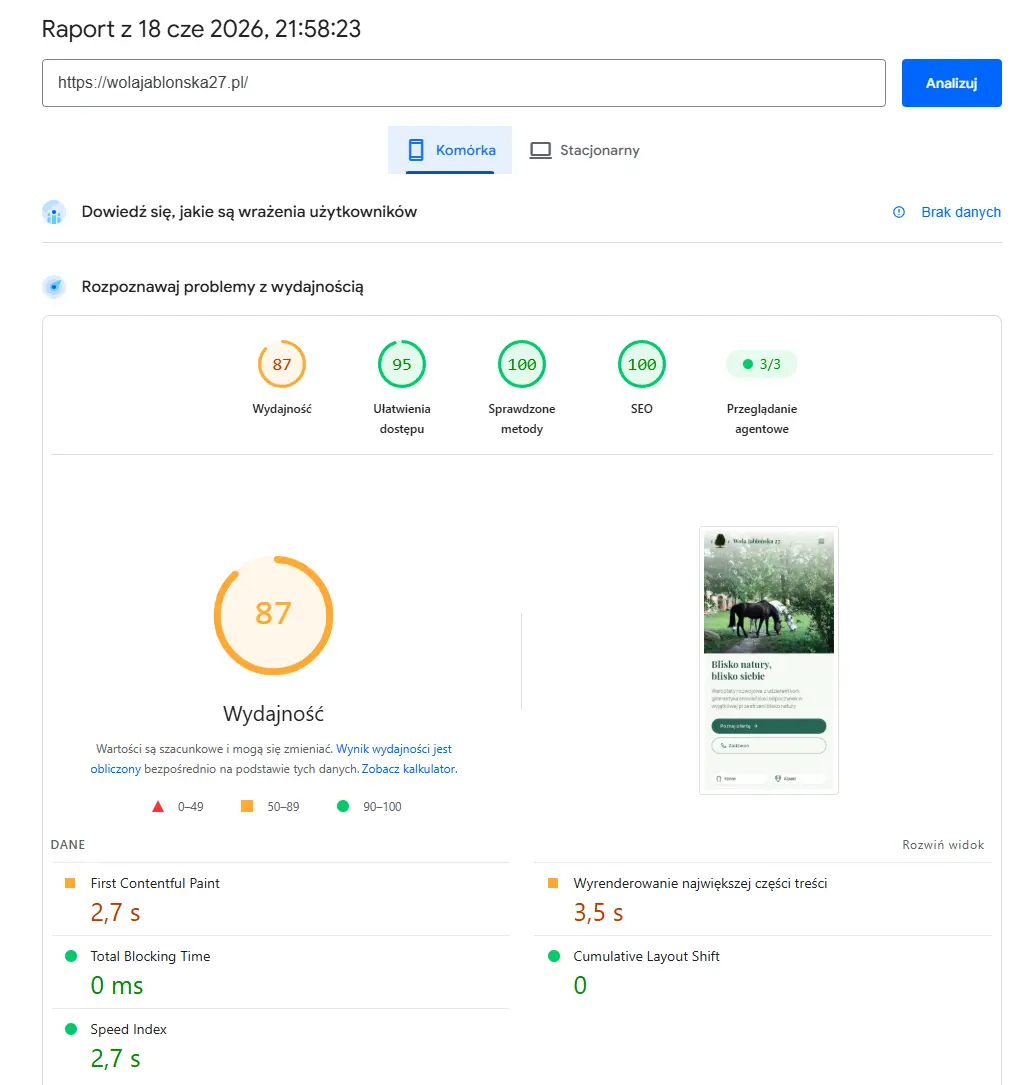This screenshot has height=1085, width=1032.
Task: Click the Total Blocking Time label
Action: pyautogui.click(x=150, y=956)
